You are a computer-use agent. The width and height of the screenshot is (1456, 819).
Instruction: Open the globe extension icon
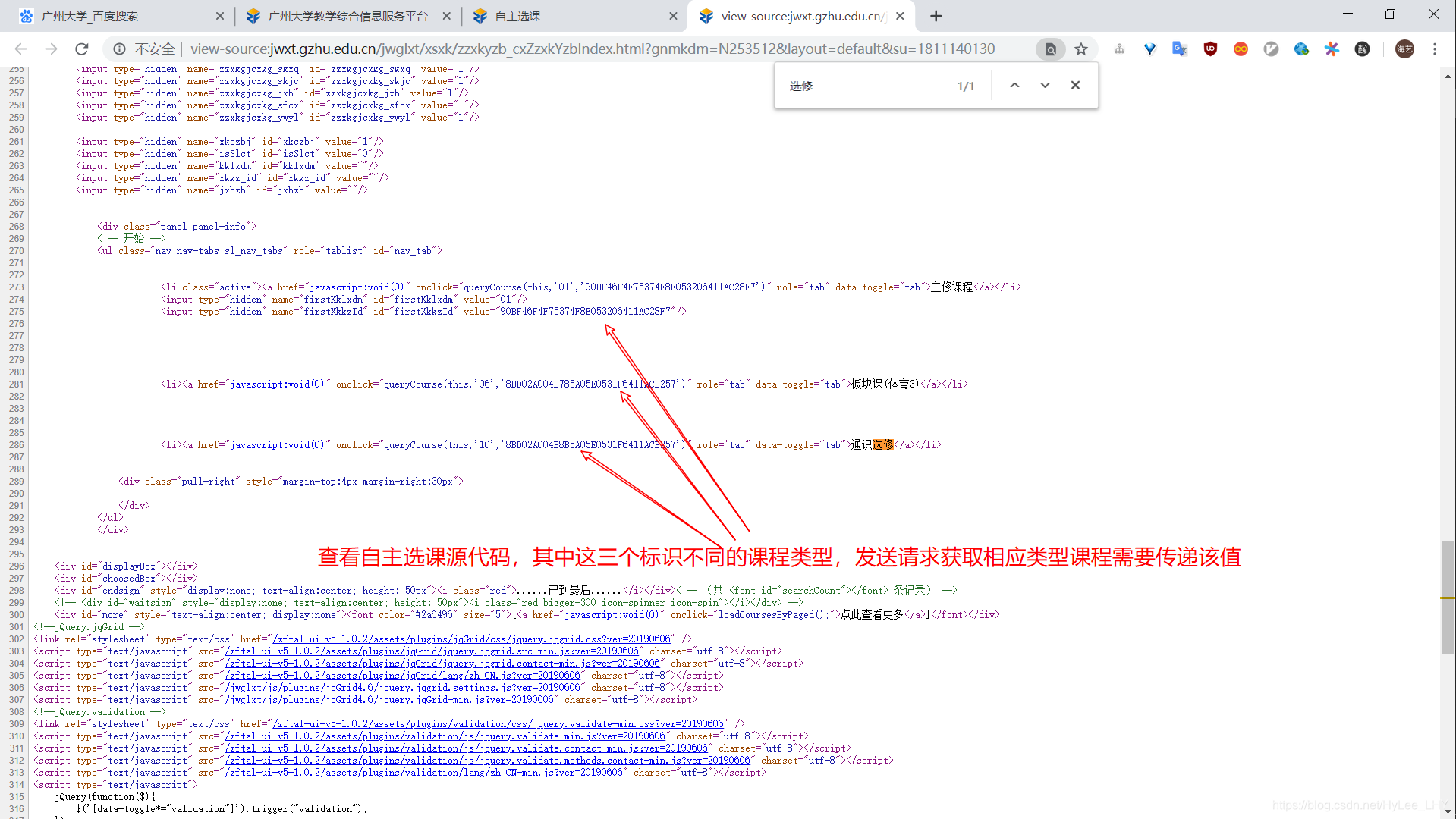pyautogui.click(x=1301, y=49)
